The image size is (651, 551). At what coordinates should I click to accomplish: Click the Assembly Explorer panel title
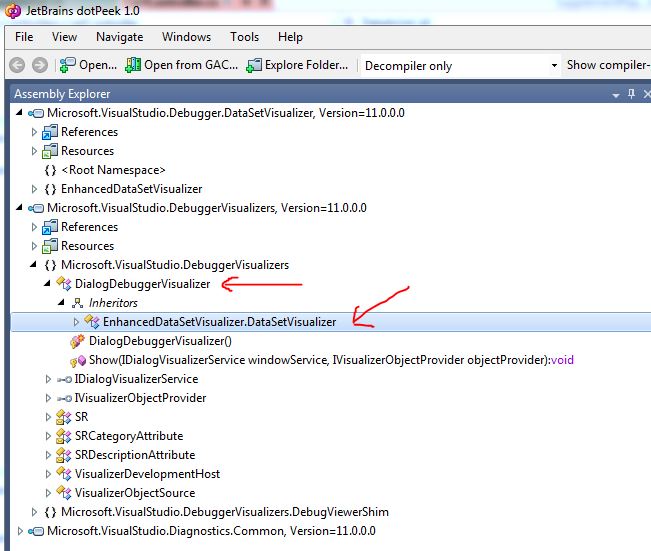[x=62, y=94]
